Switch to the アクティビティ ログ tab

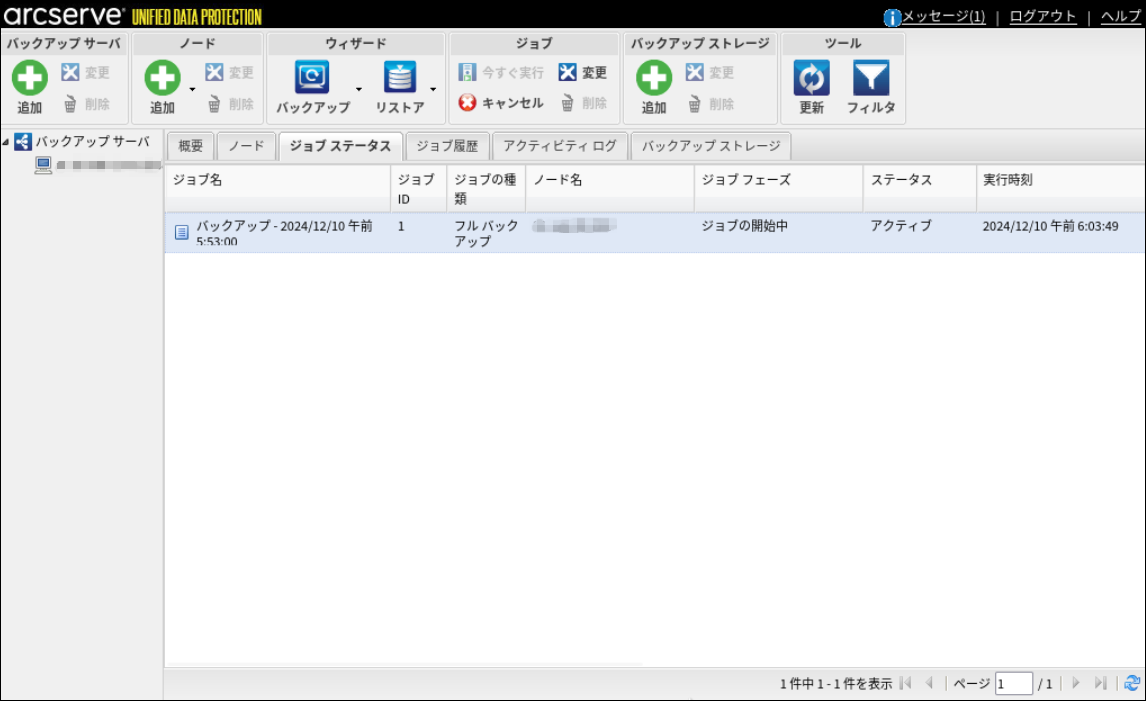click(x=559, y=146)
